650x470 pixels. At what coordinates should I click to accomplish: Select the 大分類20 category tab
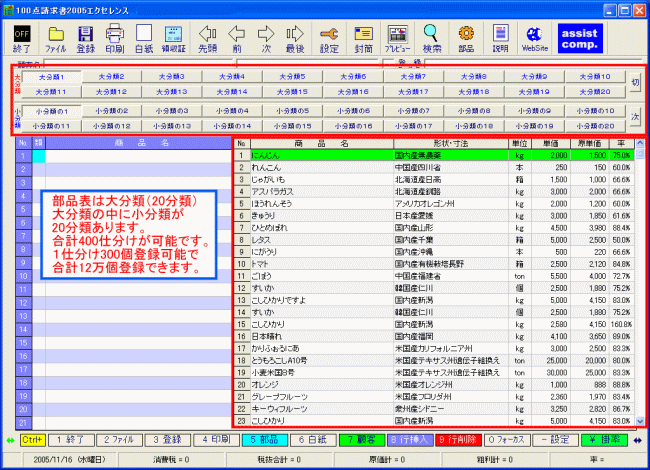595,92
